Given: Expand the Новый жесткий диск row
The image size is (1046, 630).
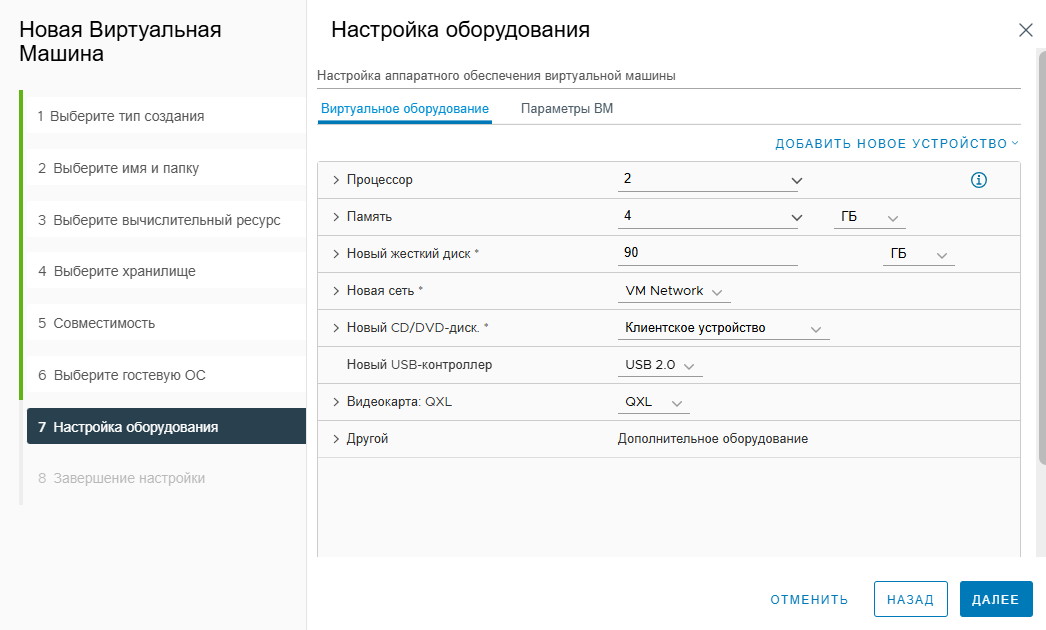Looking at the screenshot, I should (336, 254).
